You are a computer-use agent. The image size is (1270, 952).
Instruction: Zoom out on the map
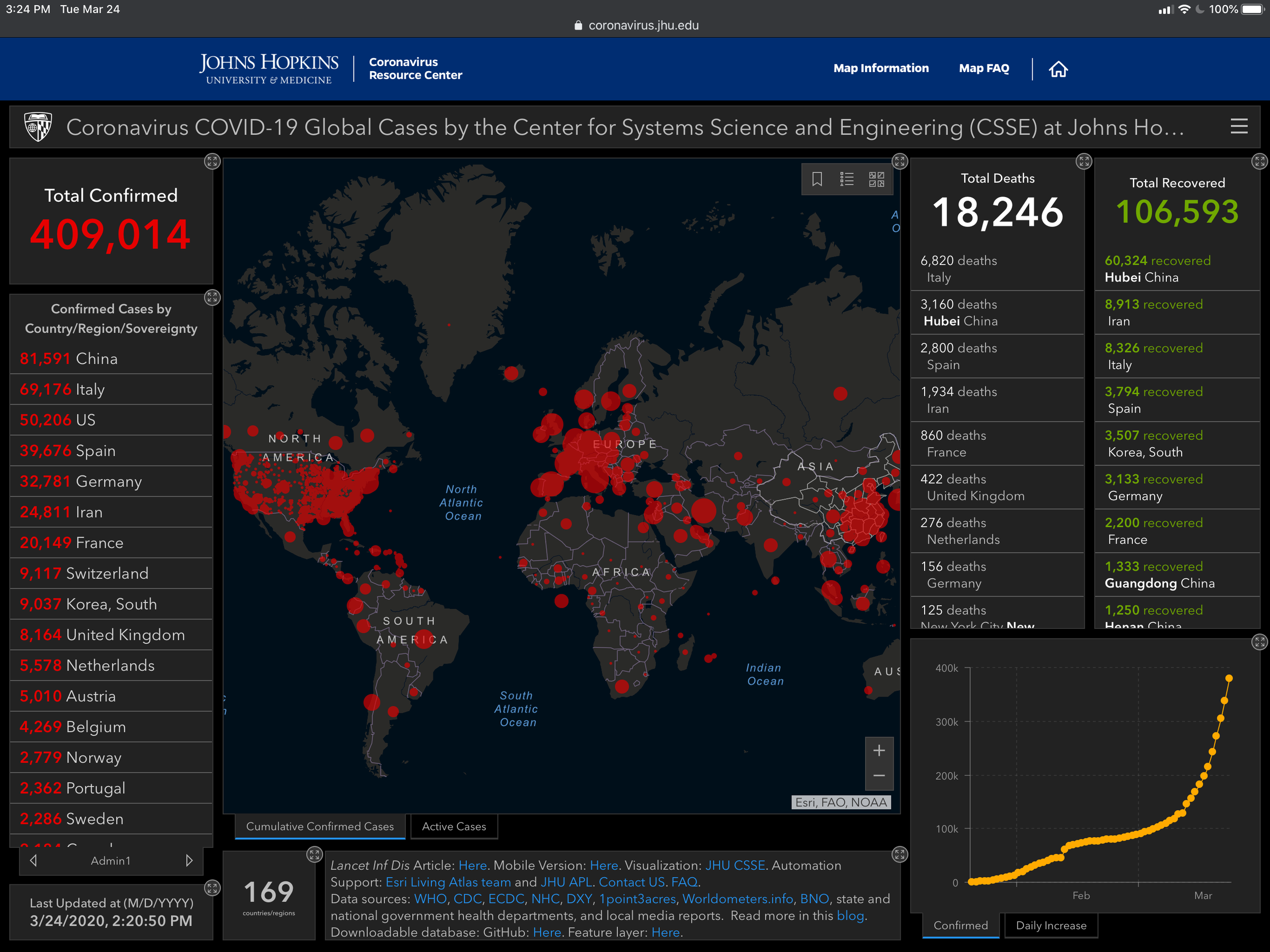tap(878, 776)
